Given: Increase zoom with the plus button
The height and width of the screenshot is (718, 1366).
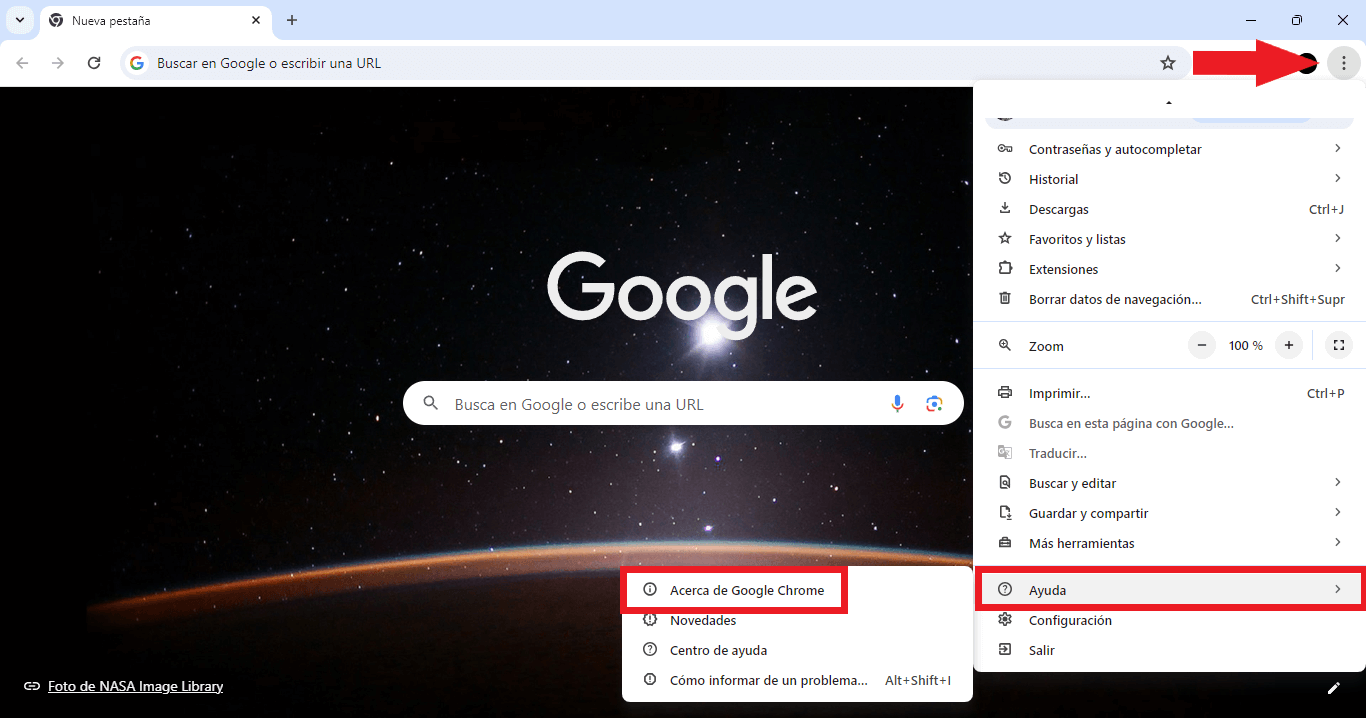Looking at the screenshot, I should (1289, 345).
